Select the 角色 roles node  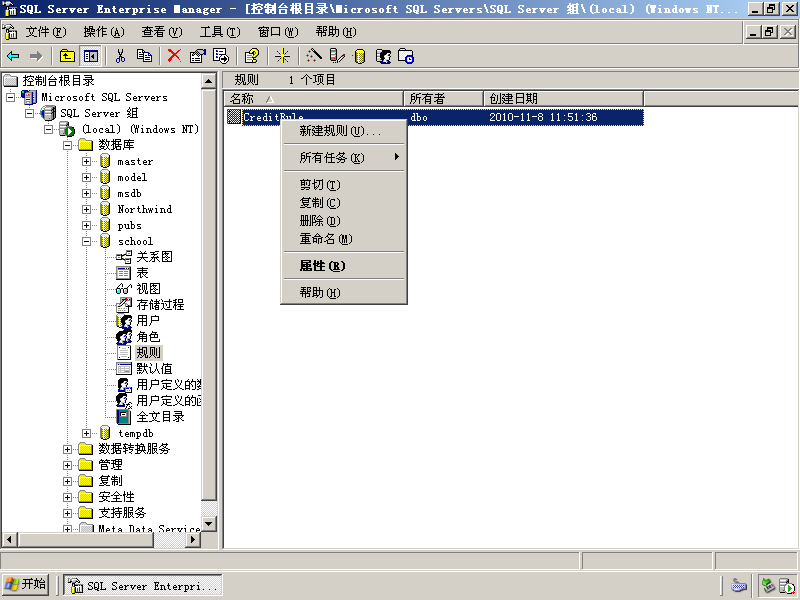(148, 337)
